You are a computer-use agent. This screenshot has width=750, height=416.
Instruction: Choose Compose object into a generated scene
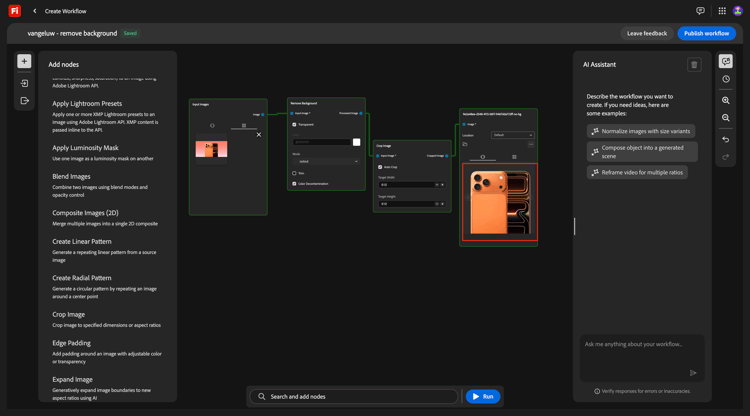pos(642,152)
